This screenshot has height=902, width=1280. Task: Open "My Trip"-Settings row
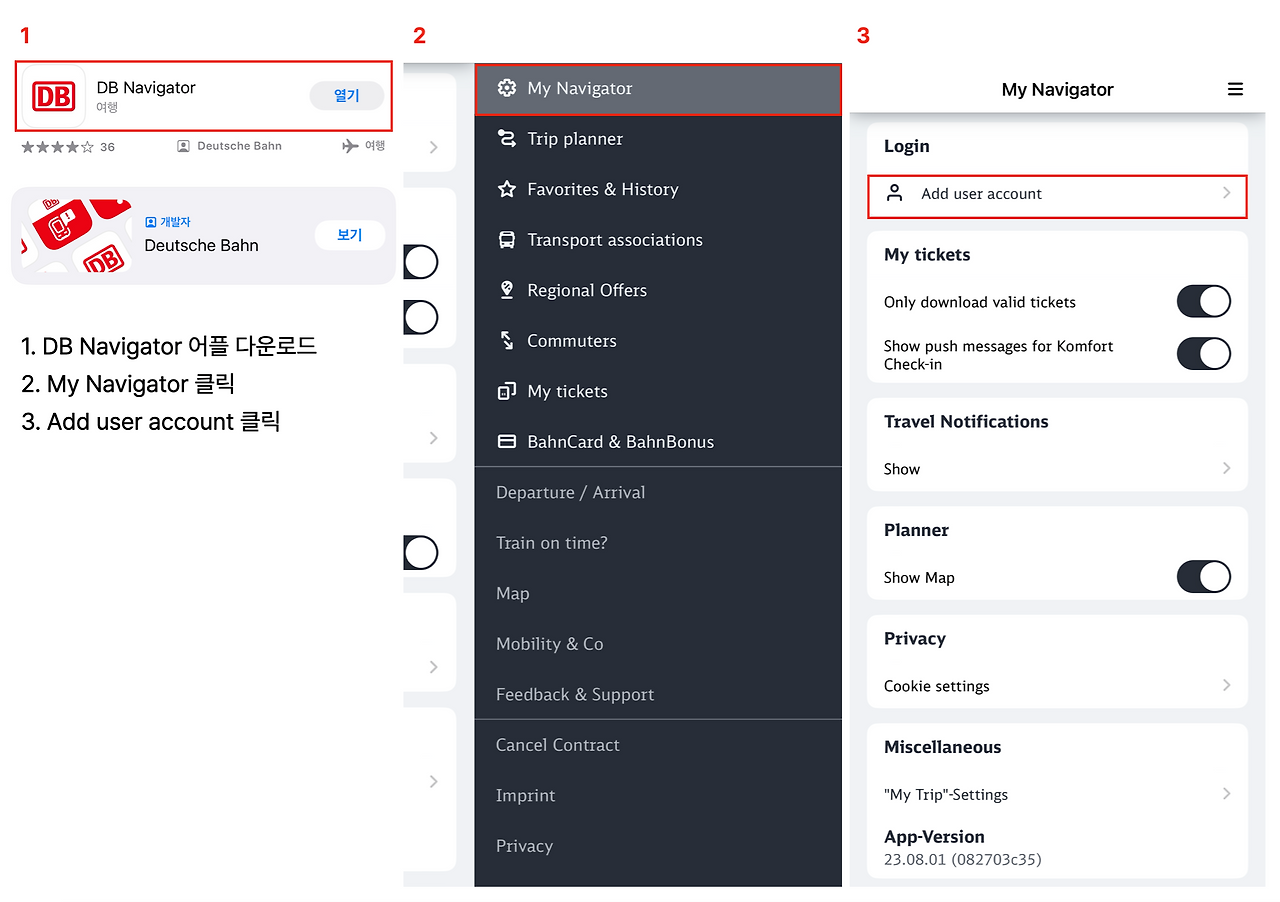(x=1057, y=794)
